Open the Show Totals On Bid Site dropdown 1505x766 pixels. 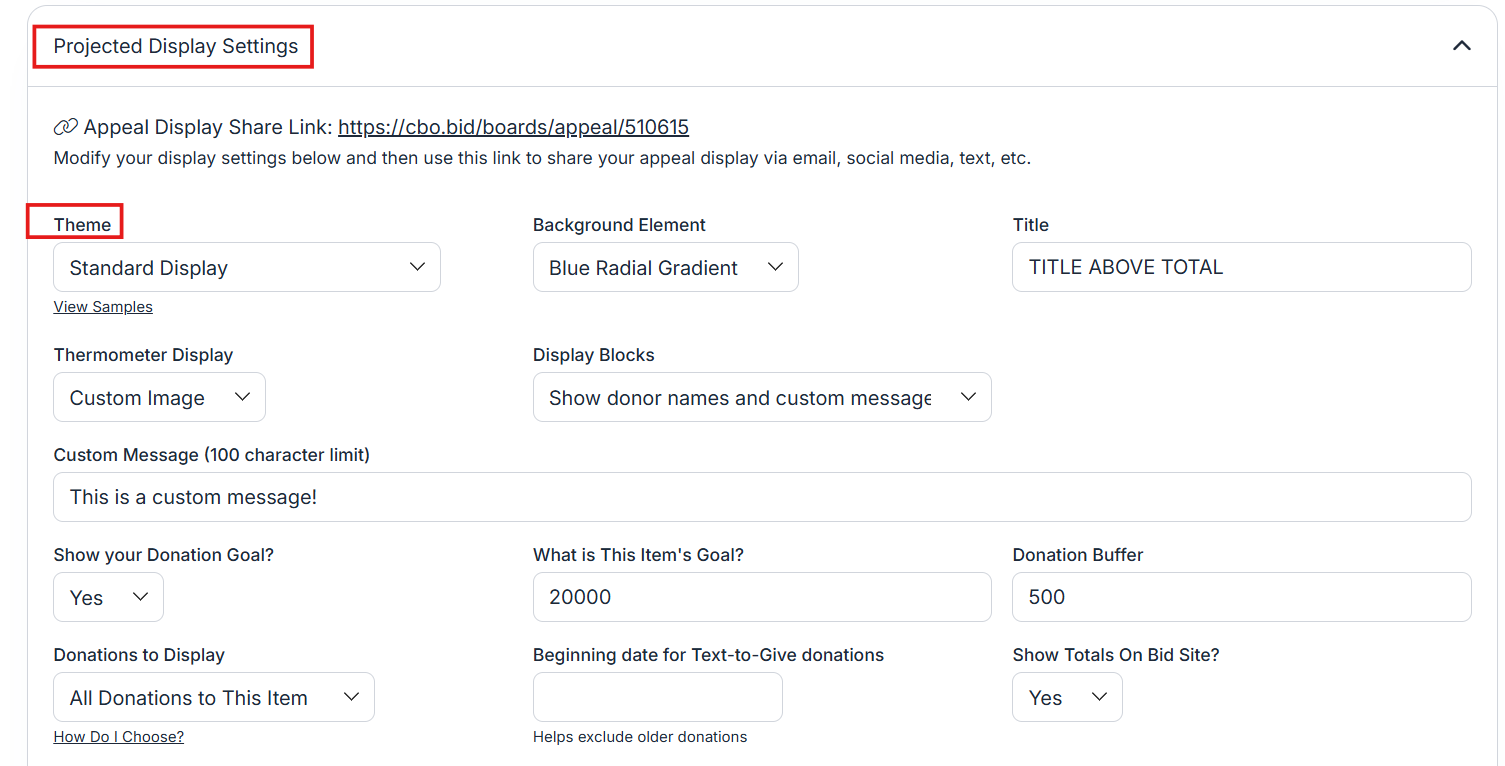(1067, 698)
